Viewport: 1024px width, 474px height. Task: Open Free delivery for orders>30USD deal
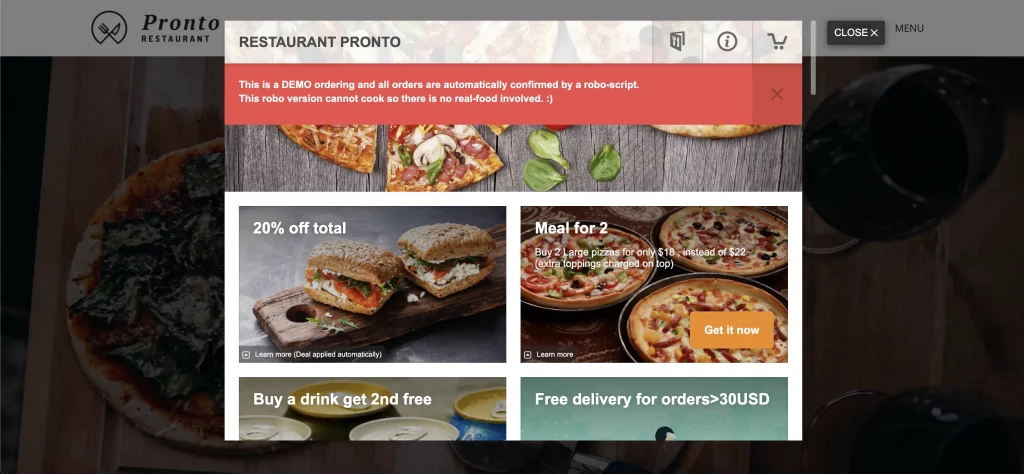[654, 409]
